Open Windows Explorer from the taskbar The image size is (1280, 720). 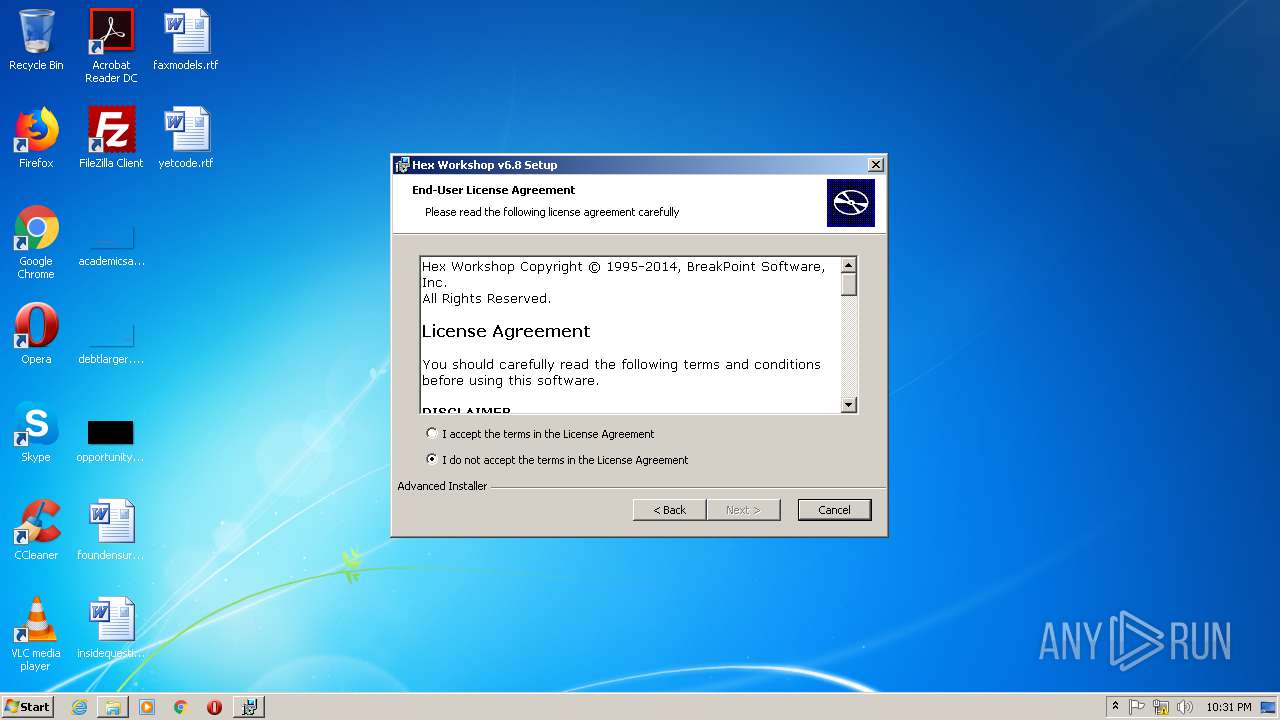click(x=113, y=707)
